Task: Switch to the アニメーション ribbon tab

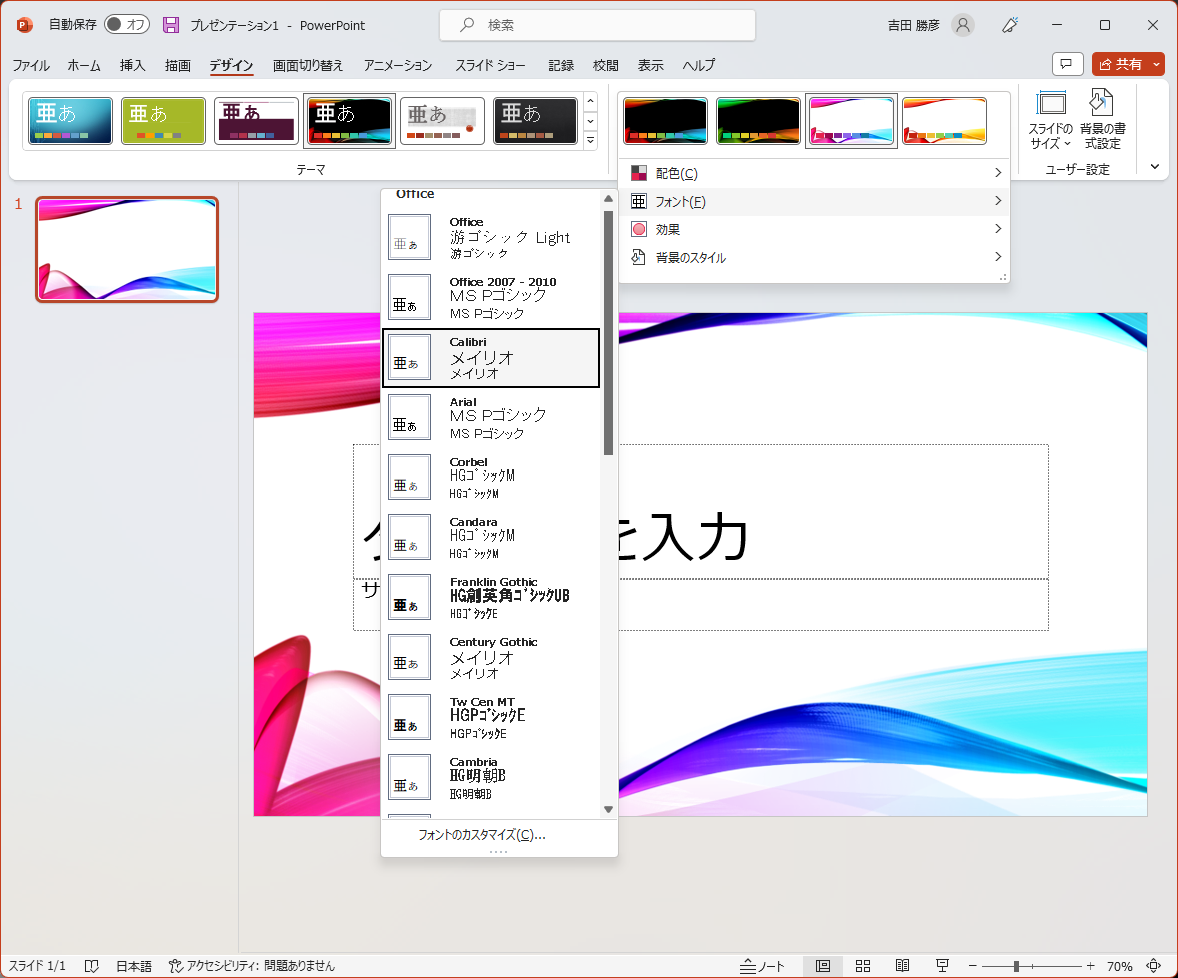Action: pyautogui.click(x=397, y=65)
